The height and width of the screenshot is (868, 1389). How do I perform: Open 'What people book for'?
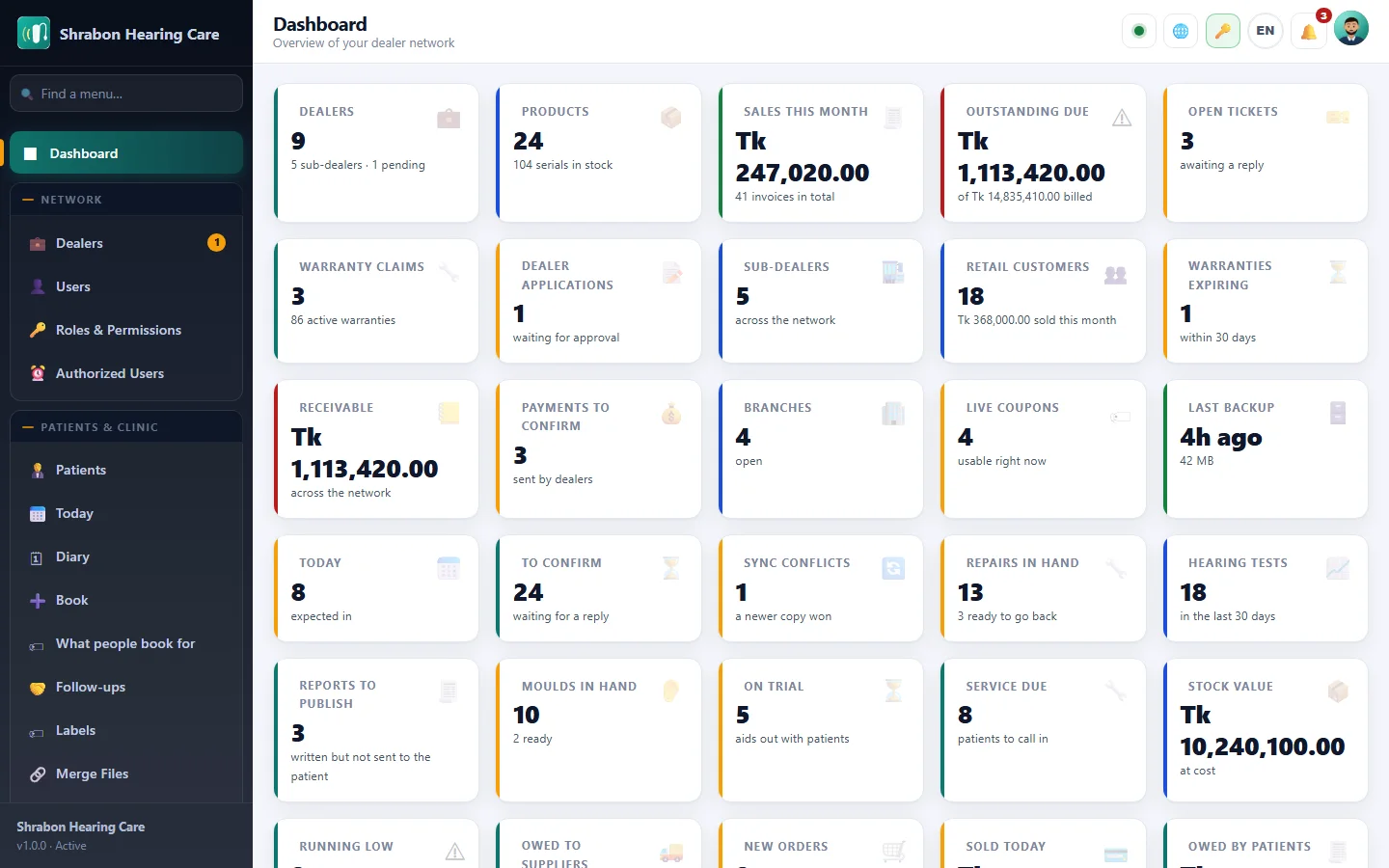(x=126, y=643)
